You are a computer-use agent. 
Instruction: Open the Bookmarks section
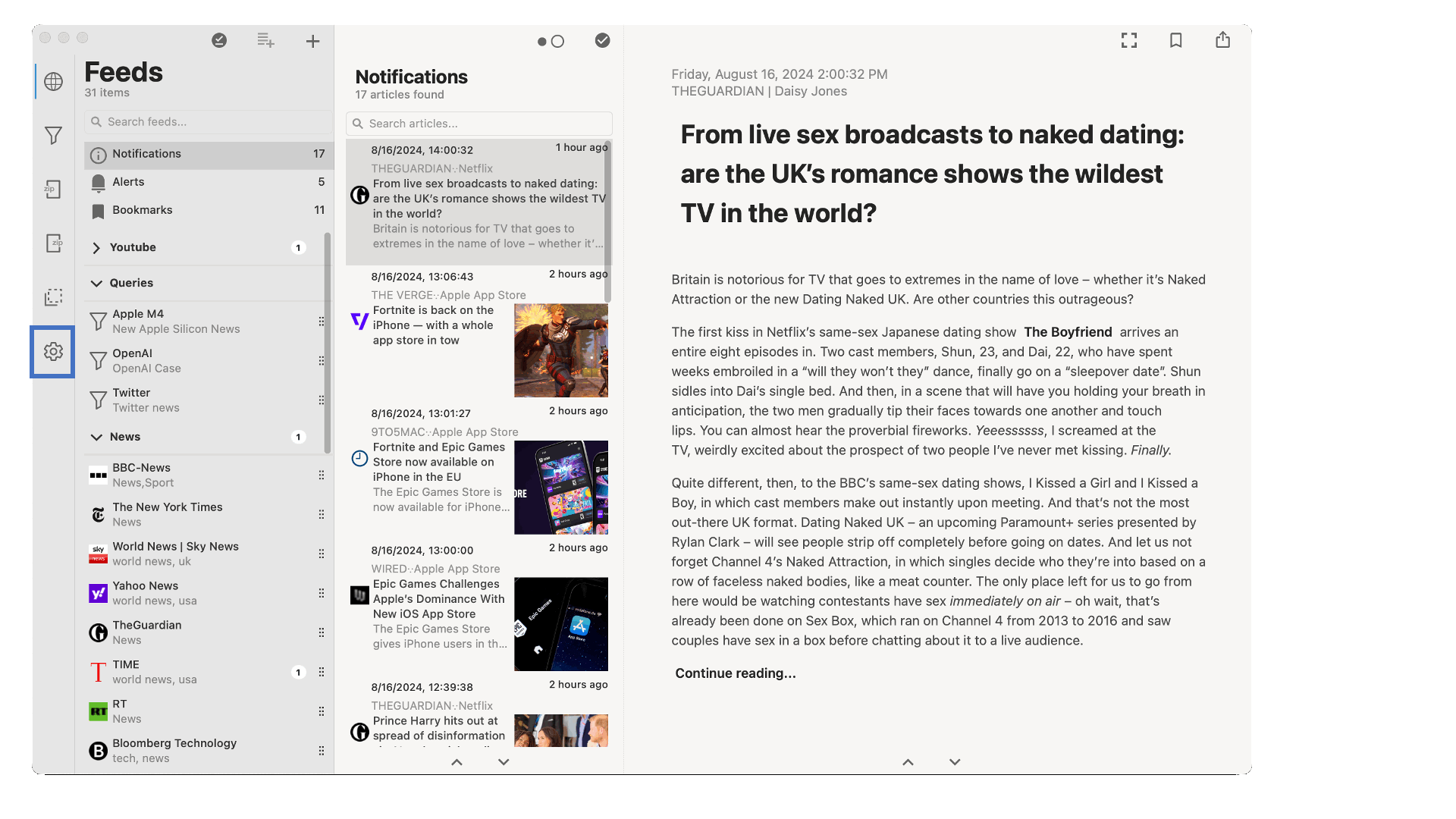(141, 210)
